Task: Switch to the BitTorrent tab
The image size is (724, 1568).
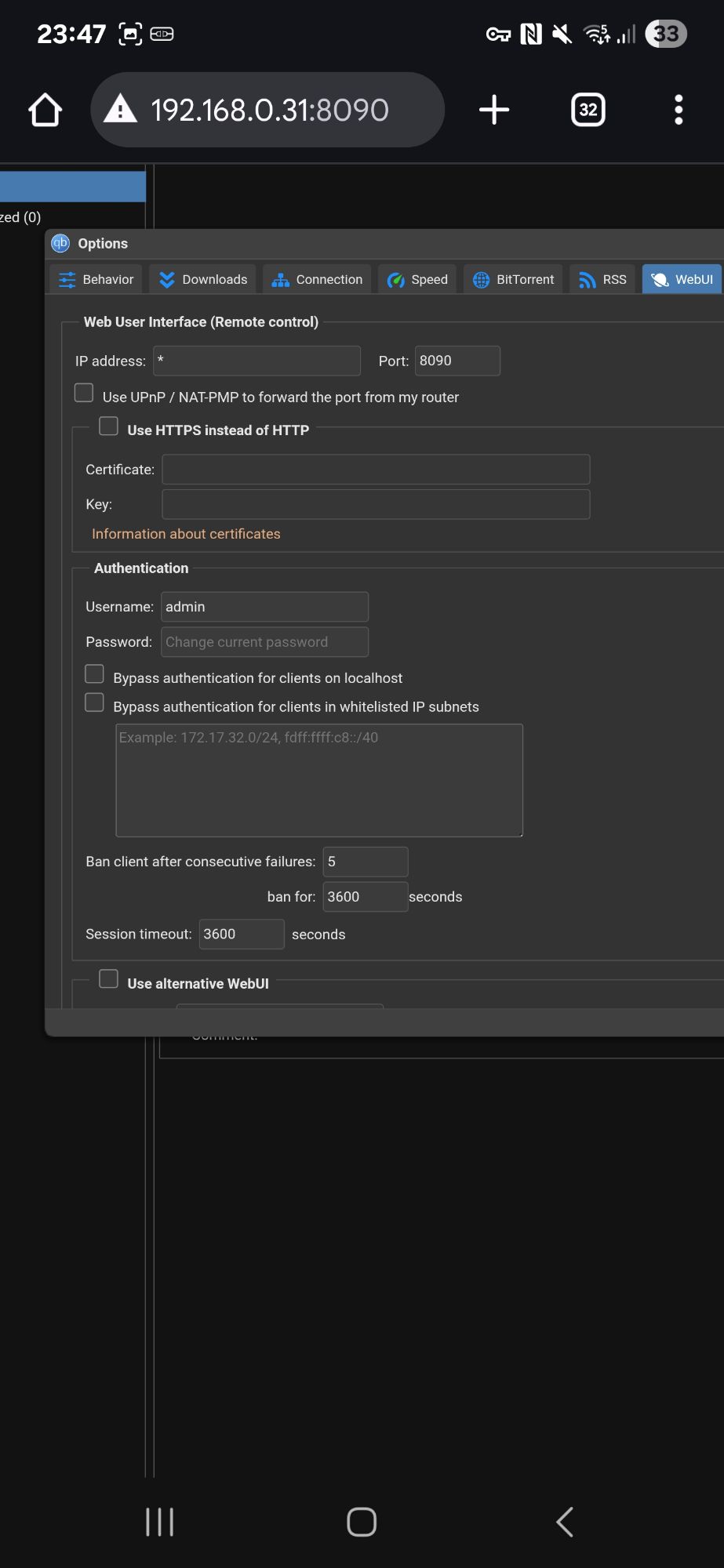Action: coord(513,280)
